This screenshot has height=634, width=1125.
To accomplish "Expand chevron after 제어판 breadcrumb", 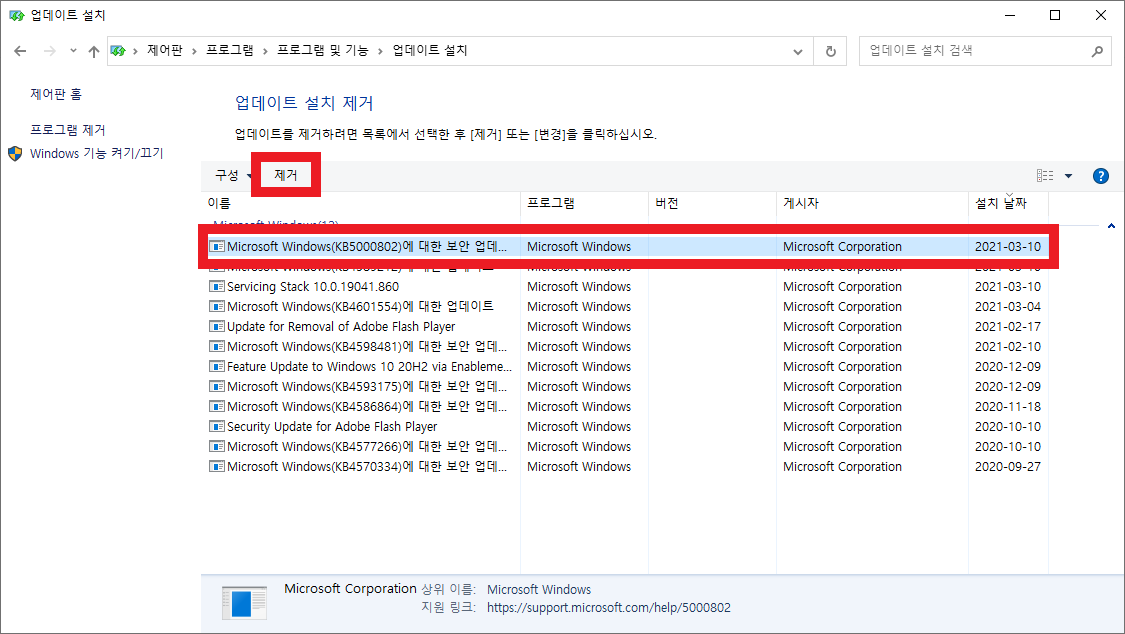I will (x=194, y=51).
